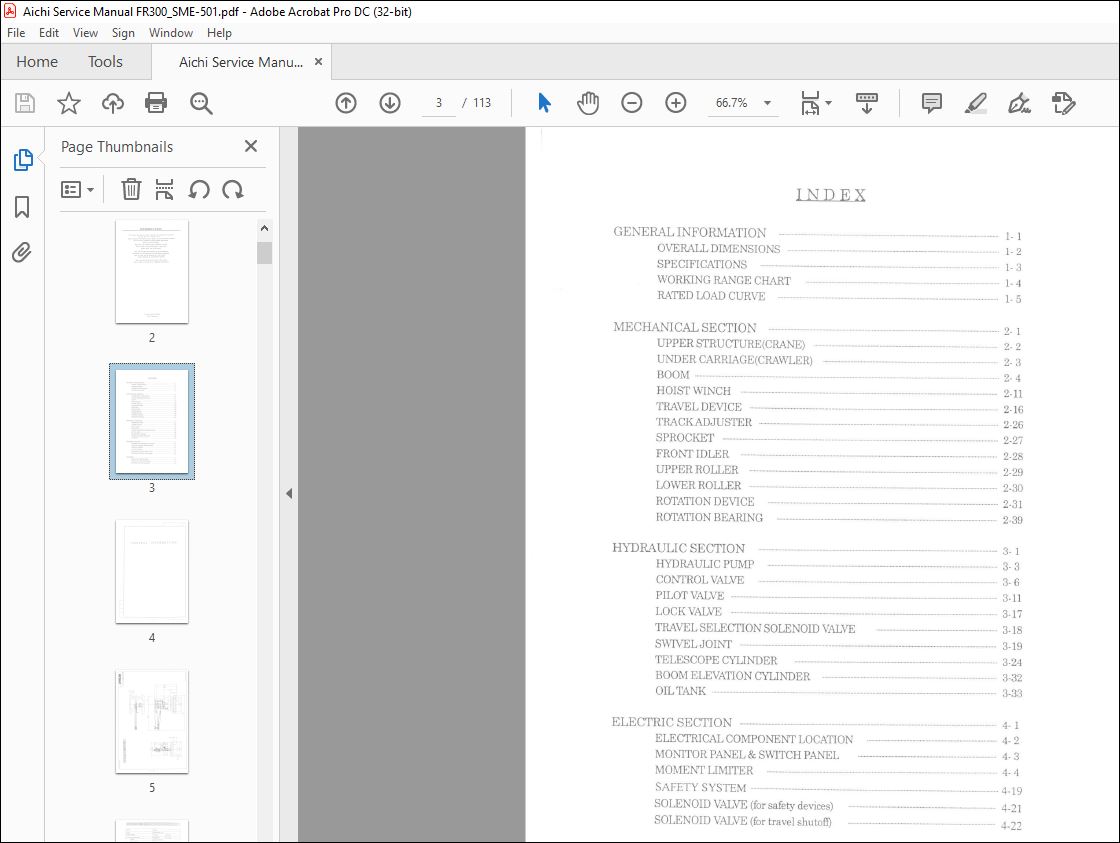Switch to the Tools tab
1120x843 pixels.
105,62
